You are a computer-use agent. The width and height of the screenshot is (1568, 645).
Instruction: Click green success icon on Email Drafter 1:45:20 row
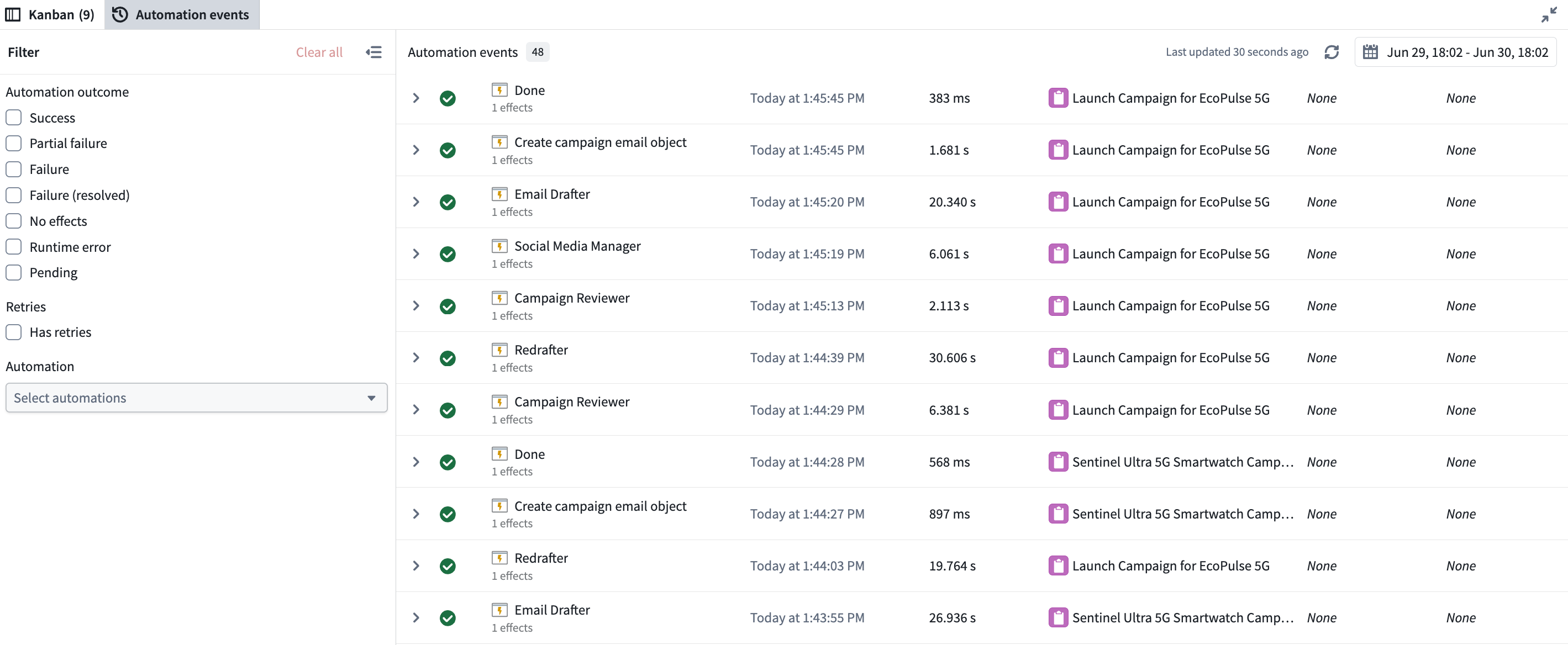(x=448, y=202)
